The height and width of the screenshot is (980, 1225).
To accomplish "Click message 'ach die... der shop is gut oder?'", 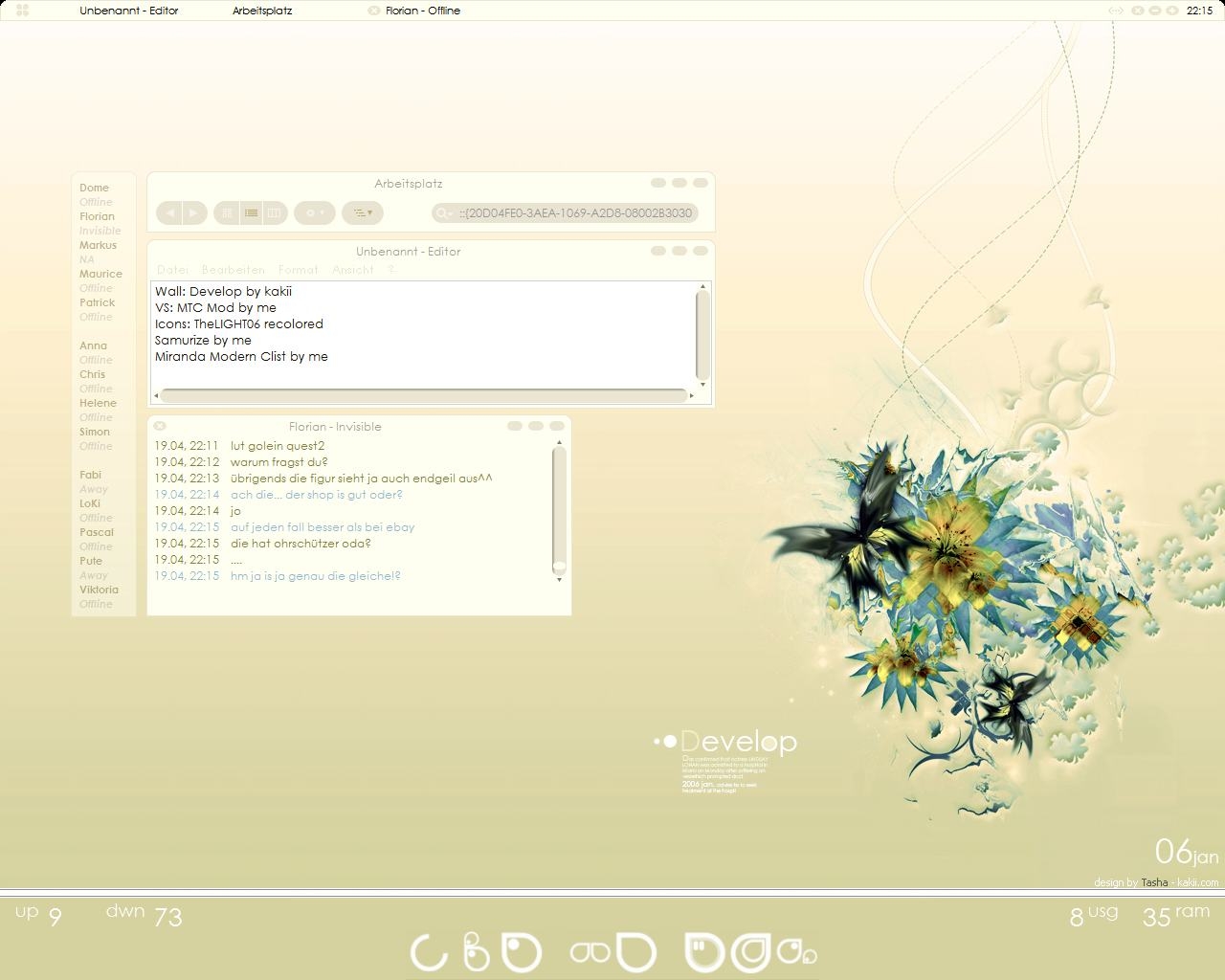I will pyautogui.click(x=317, y=495).
